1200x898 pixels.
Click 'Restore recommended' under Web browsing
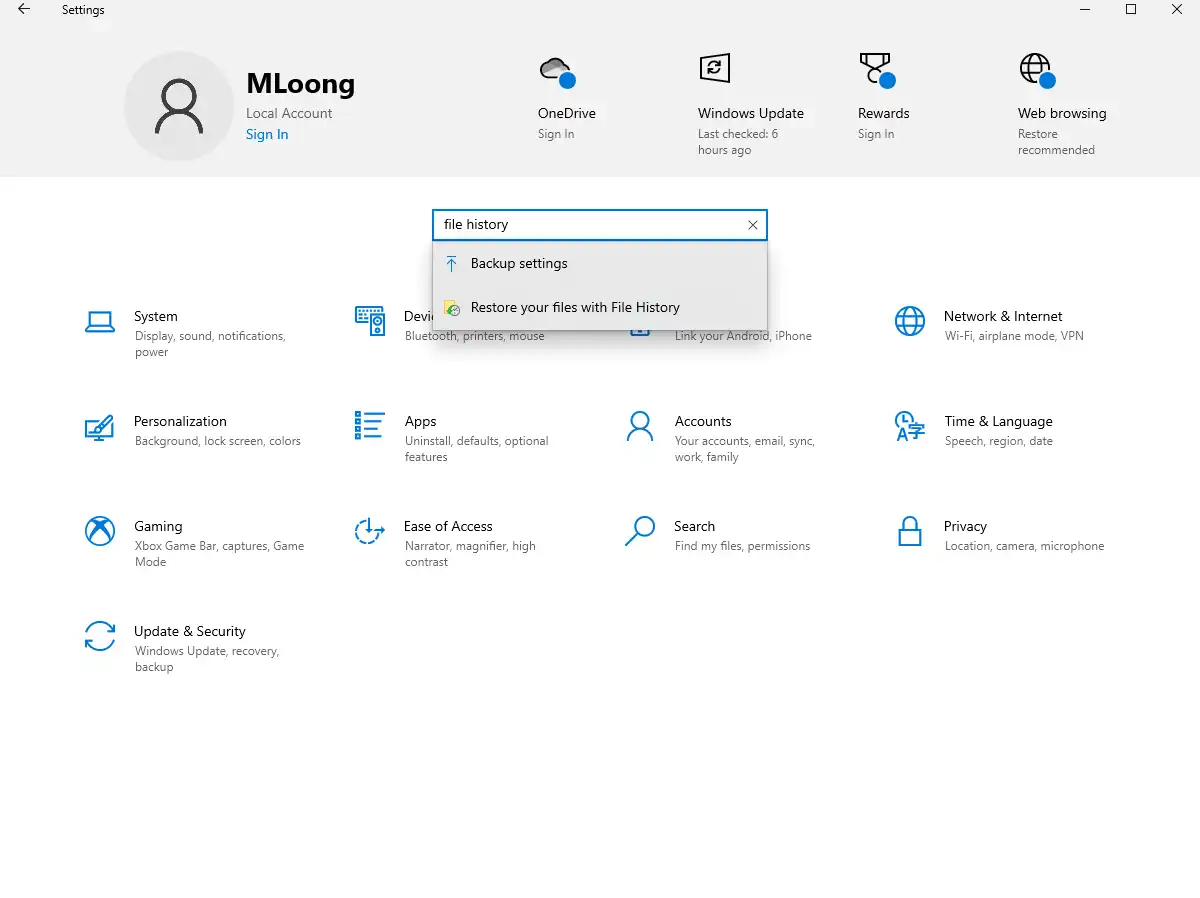pyautogui.click(x=1056, y=142)
